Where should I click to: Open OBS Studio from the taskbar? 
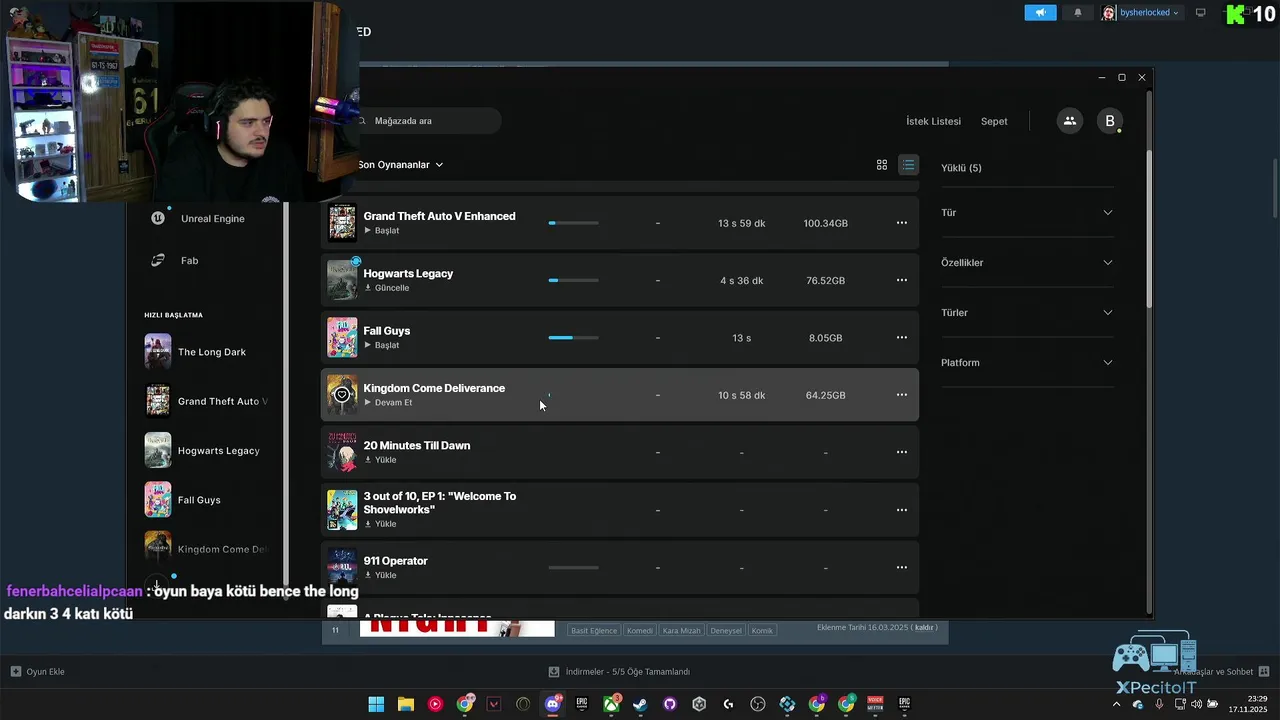pyautogui.click(x=758, y=704)
